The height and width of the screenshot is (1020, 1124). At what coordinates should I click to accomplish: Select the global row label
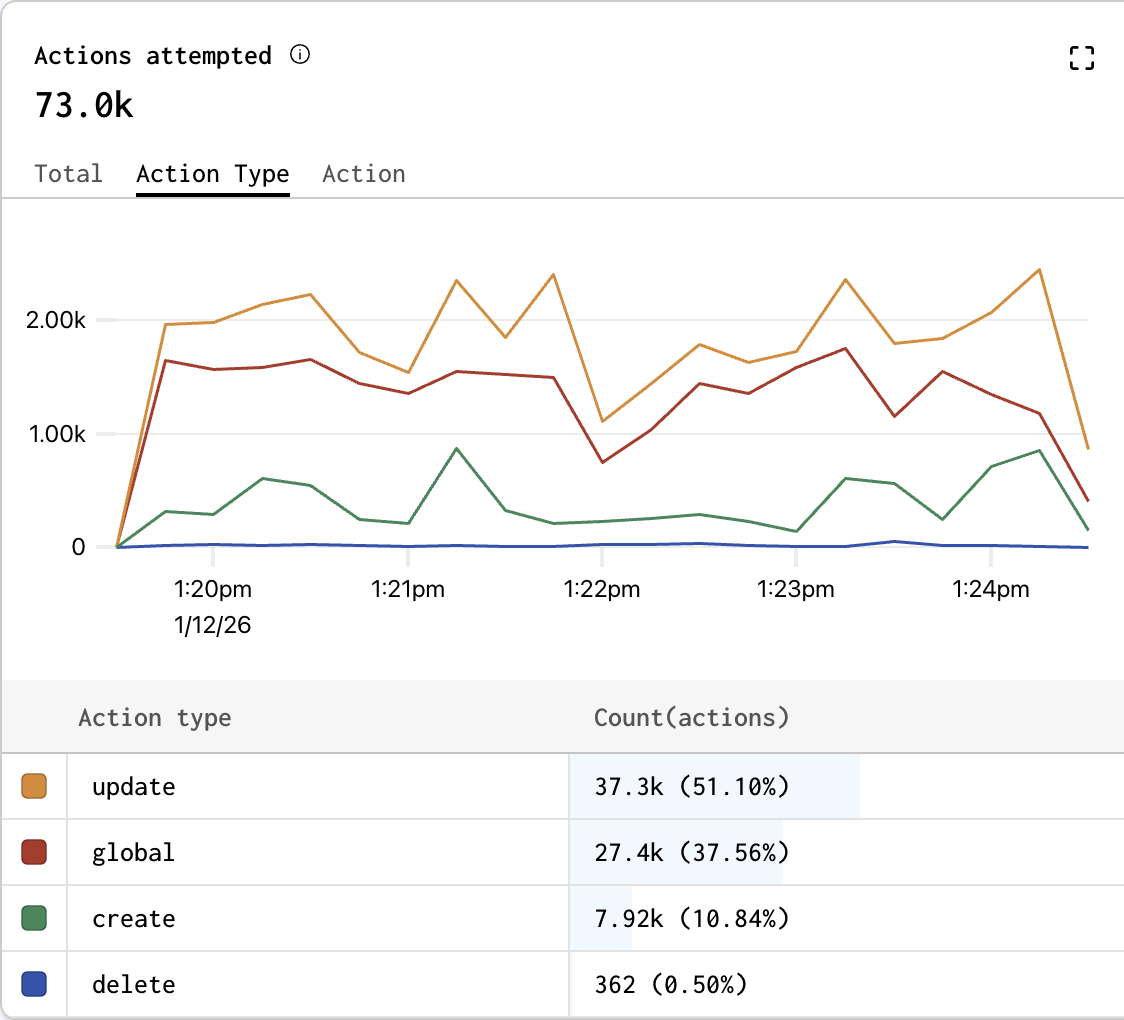point(133,852)
